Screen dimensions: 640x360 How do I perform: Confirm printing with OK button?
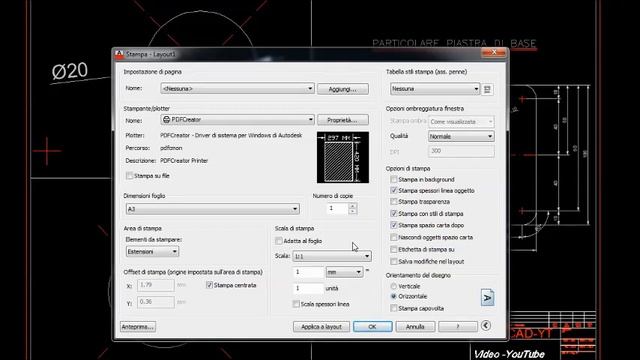coord(373,327)
